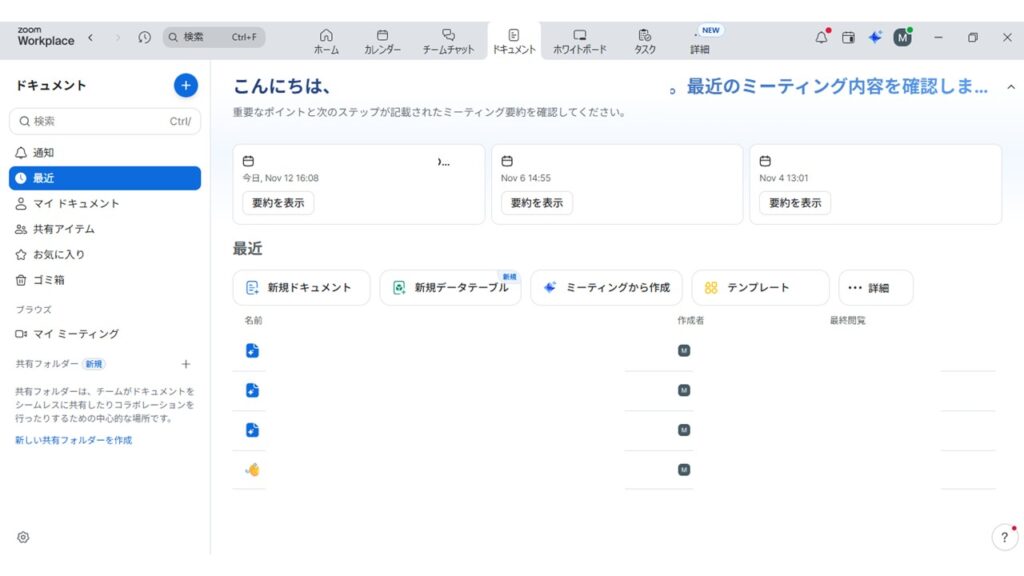The image size is (1024, 576).
Task: Open the 詳細 tab in top navigation
Action: (700, 42)
